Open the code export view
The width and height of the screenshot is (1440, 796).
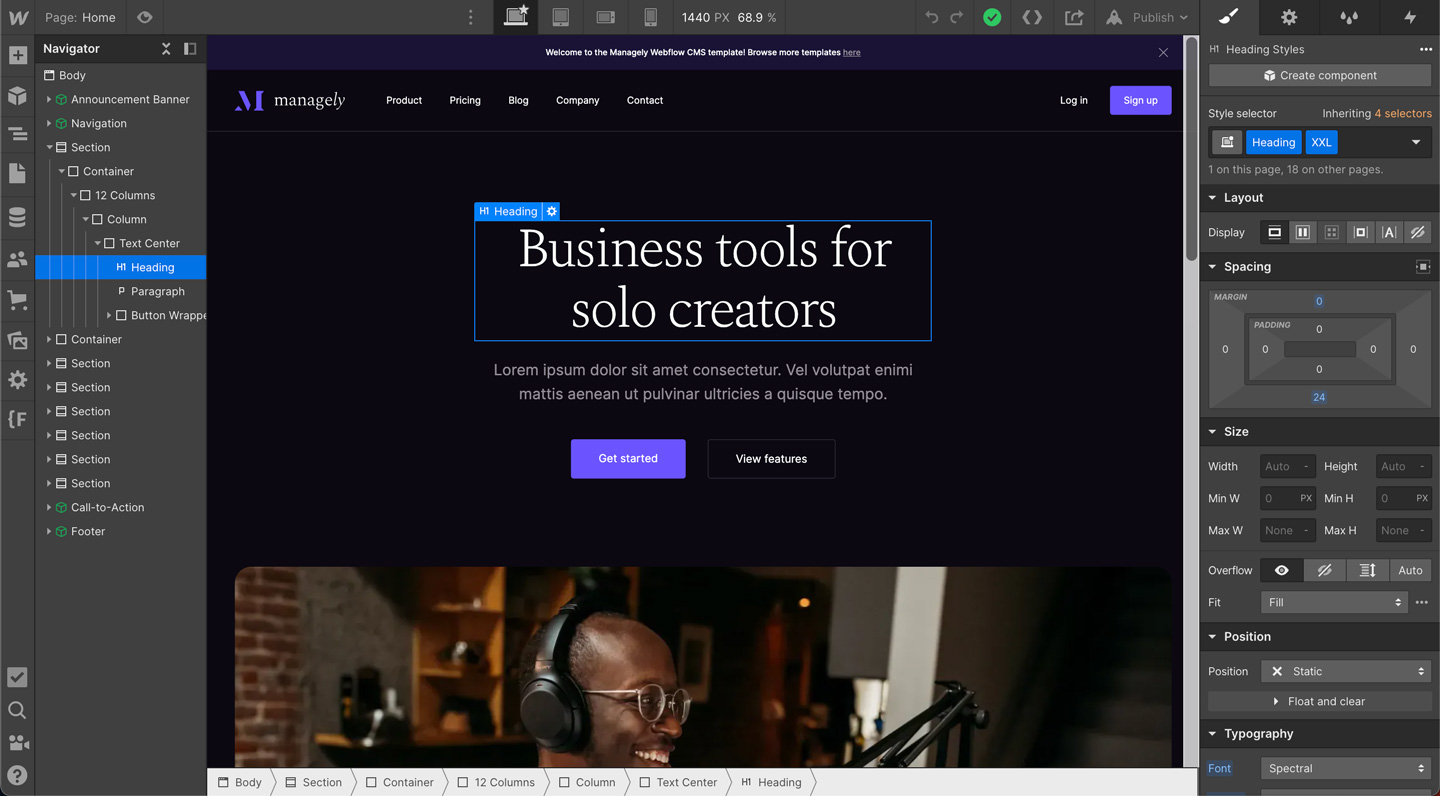1030,17
